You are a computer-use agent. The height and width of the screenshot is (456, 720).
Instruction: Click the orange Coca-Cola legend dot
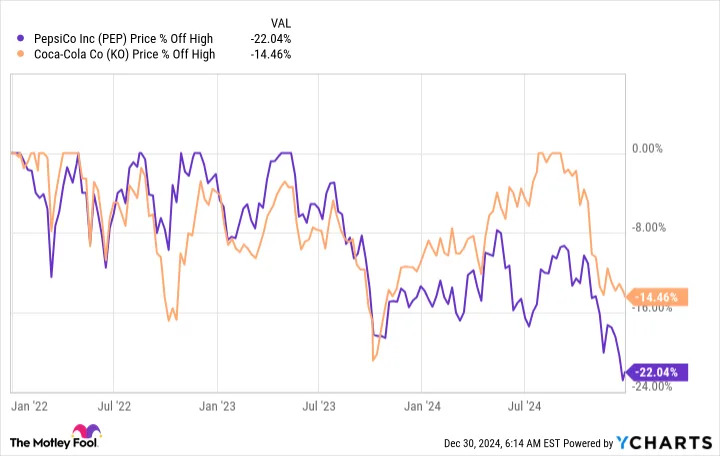click(x=20, y=54)
